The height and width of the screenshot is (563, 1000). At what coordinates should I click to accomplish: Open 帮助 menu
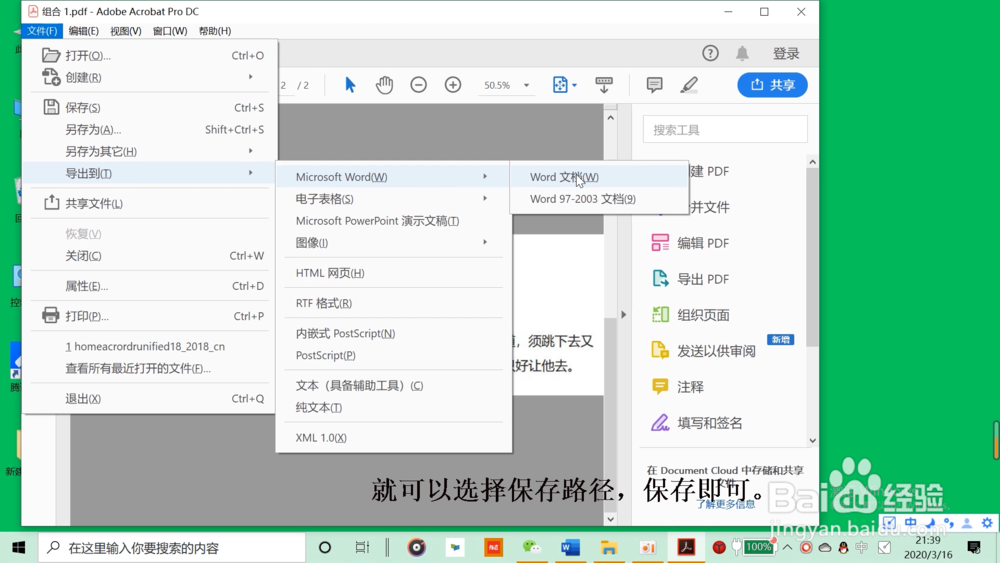215,31
